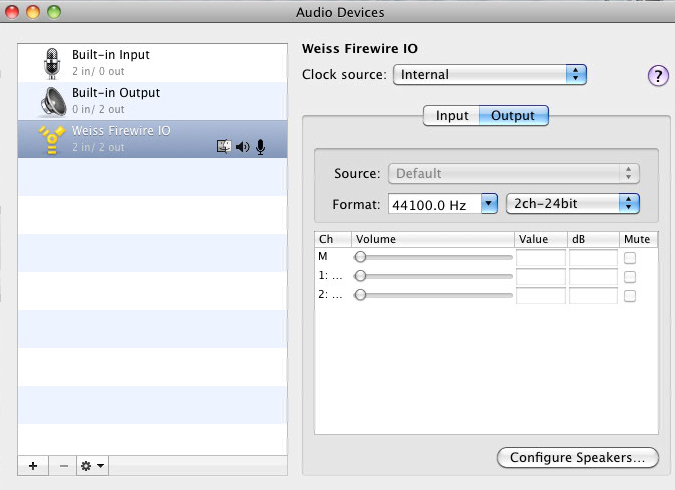Open help with the question mark button

pos(658,76)
